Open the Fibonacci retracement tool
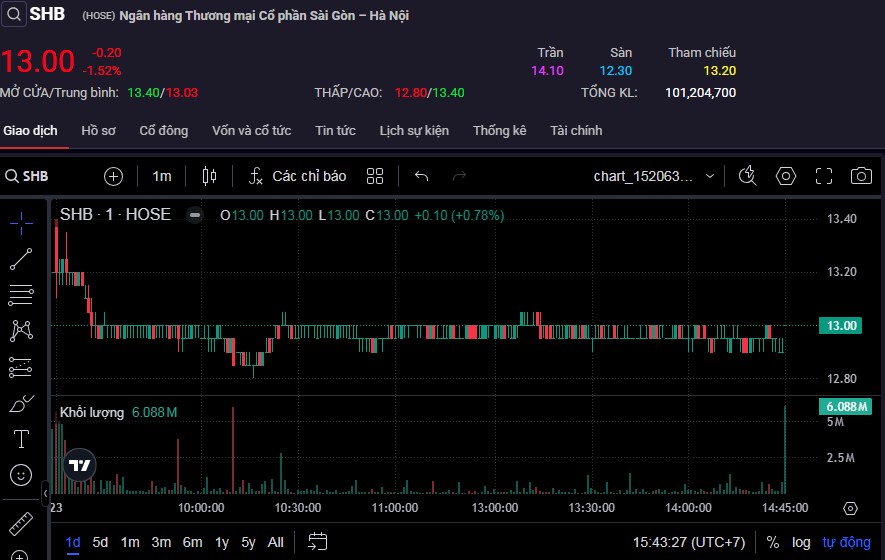Screen dimensions: 885x560 pyautogui.click(x=21, y=295)
